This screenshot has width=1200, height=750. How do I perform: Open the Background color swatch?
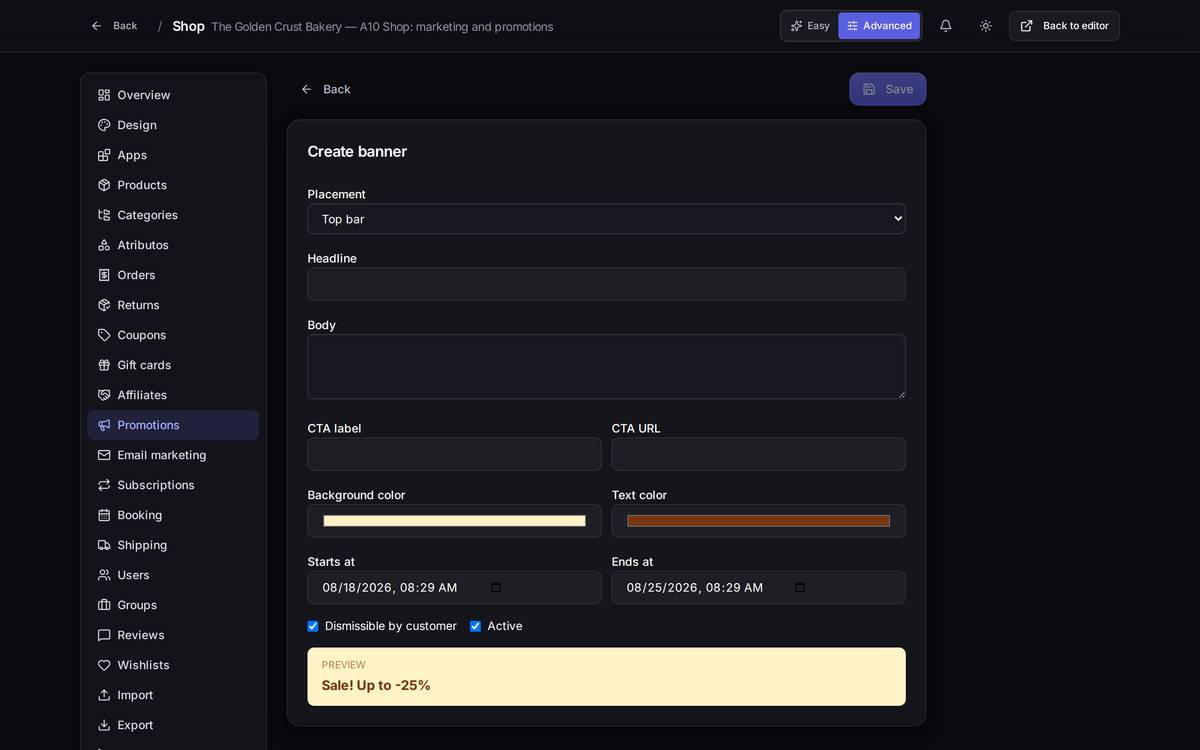tap(454, 521)
